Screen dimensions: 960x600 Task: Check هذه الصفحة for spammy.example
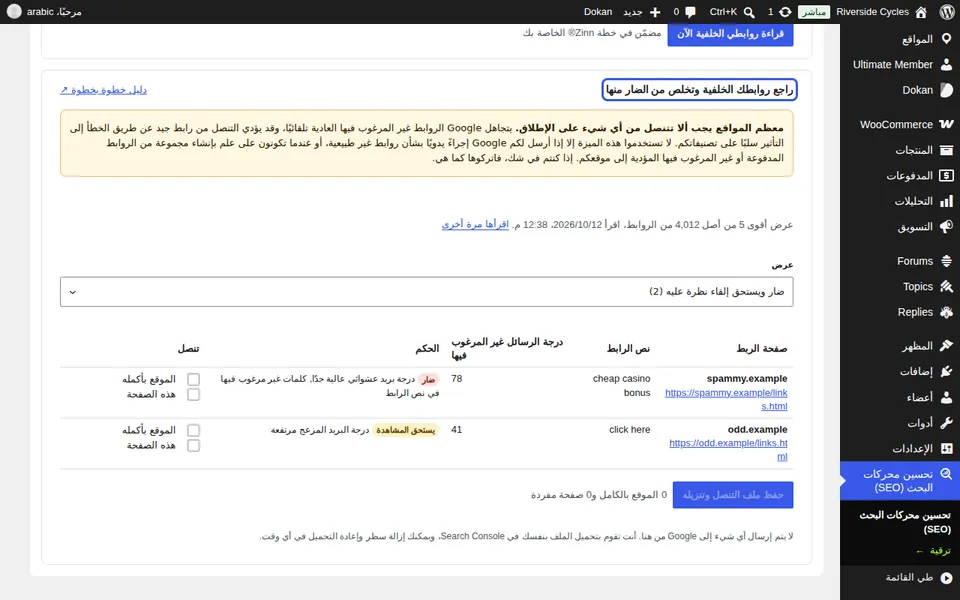pyautogui.click(x=193, y=395)
